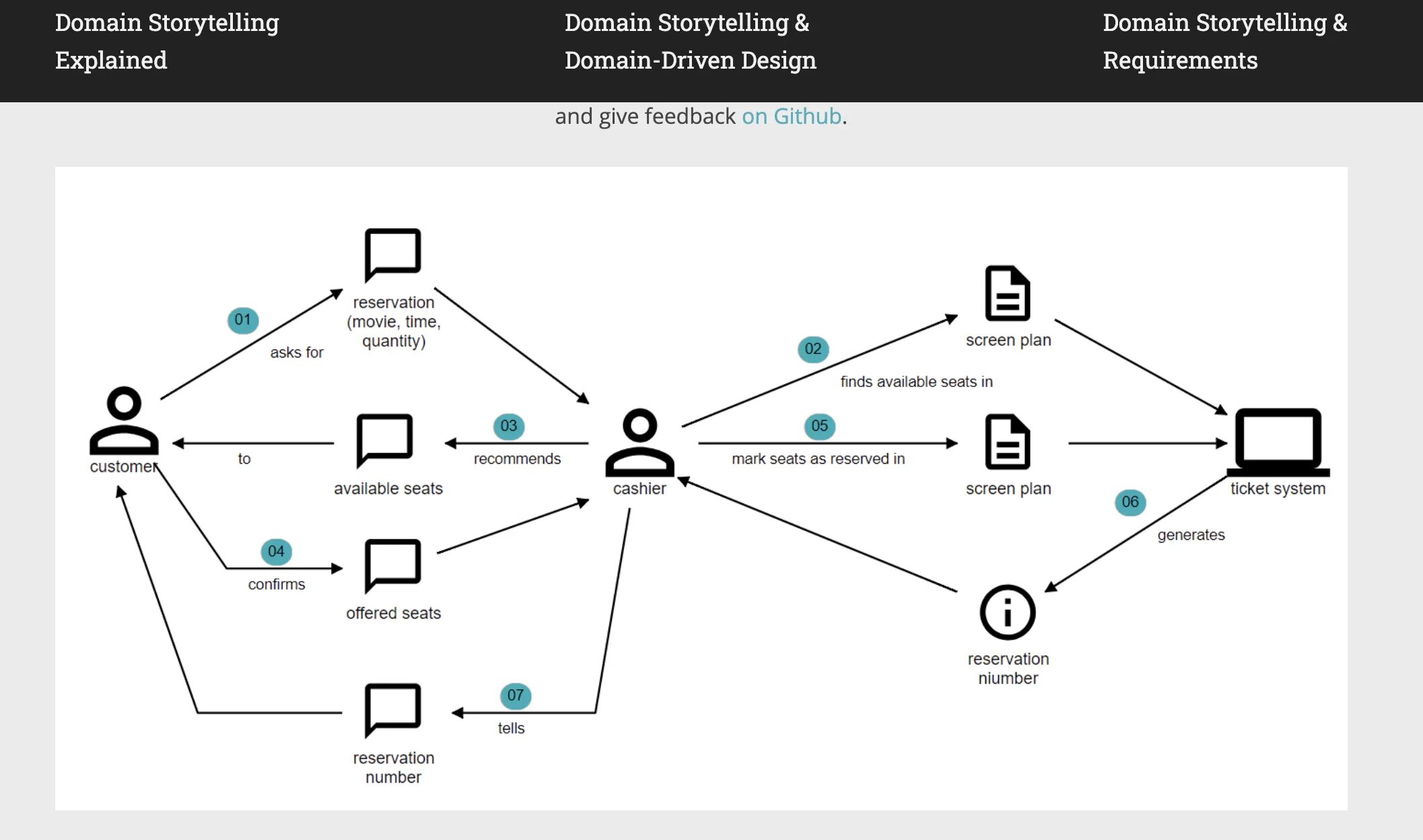Click step number badge 05
Viewport: 1423px width, 840px height.
pos(819,426)
